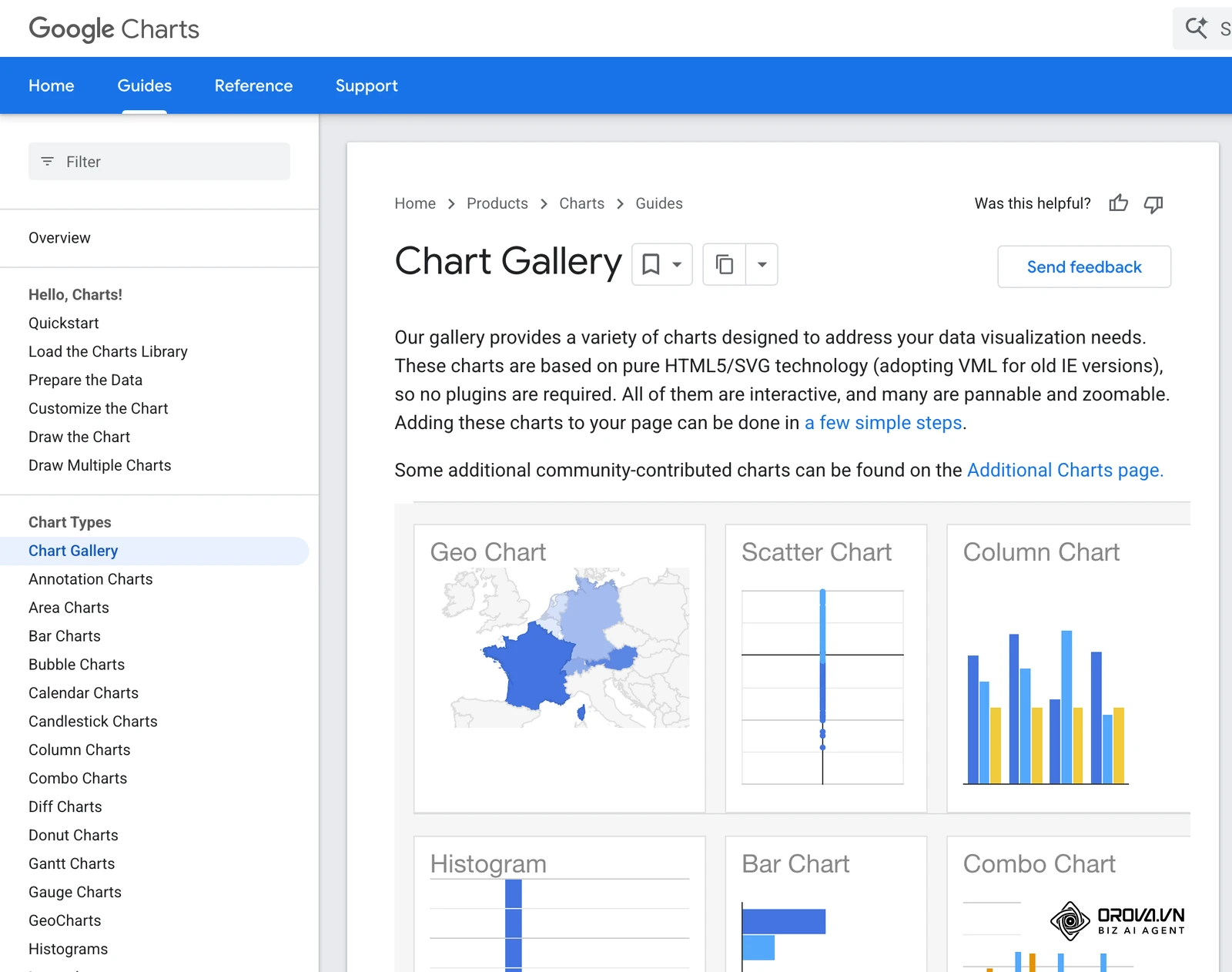
Task: Go to Prepare the Data
Action: tap(85, 380)
